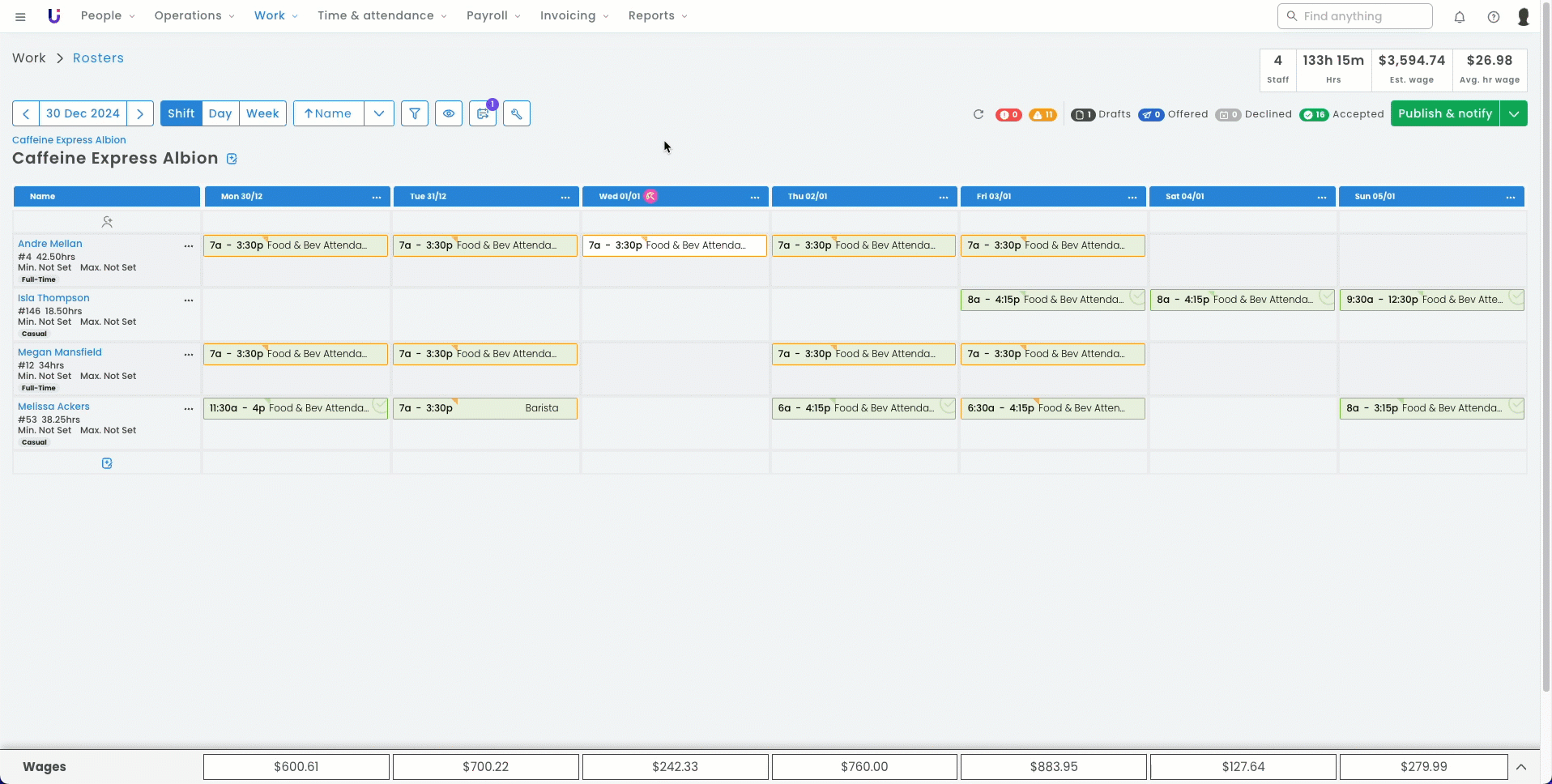Screen dimensions: 1552x784
Task: Open Andre Mellan's profile link
Action: [x=50, y=244]
